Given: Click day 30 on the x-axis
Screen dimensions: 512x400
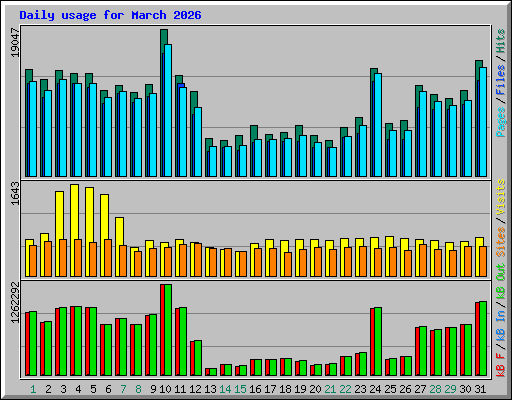Looking at the screenshot, I should [x=465, y=389].
